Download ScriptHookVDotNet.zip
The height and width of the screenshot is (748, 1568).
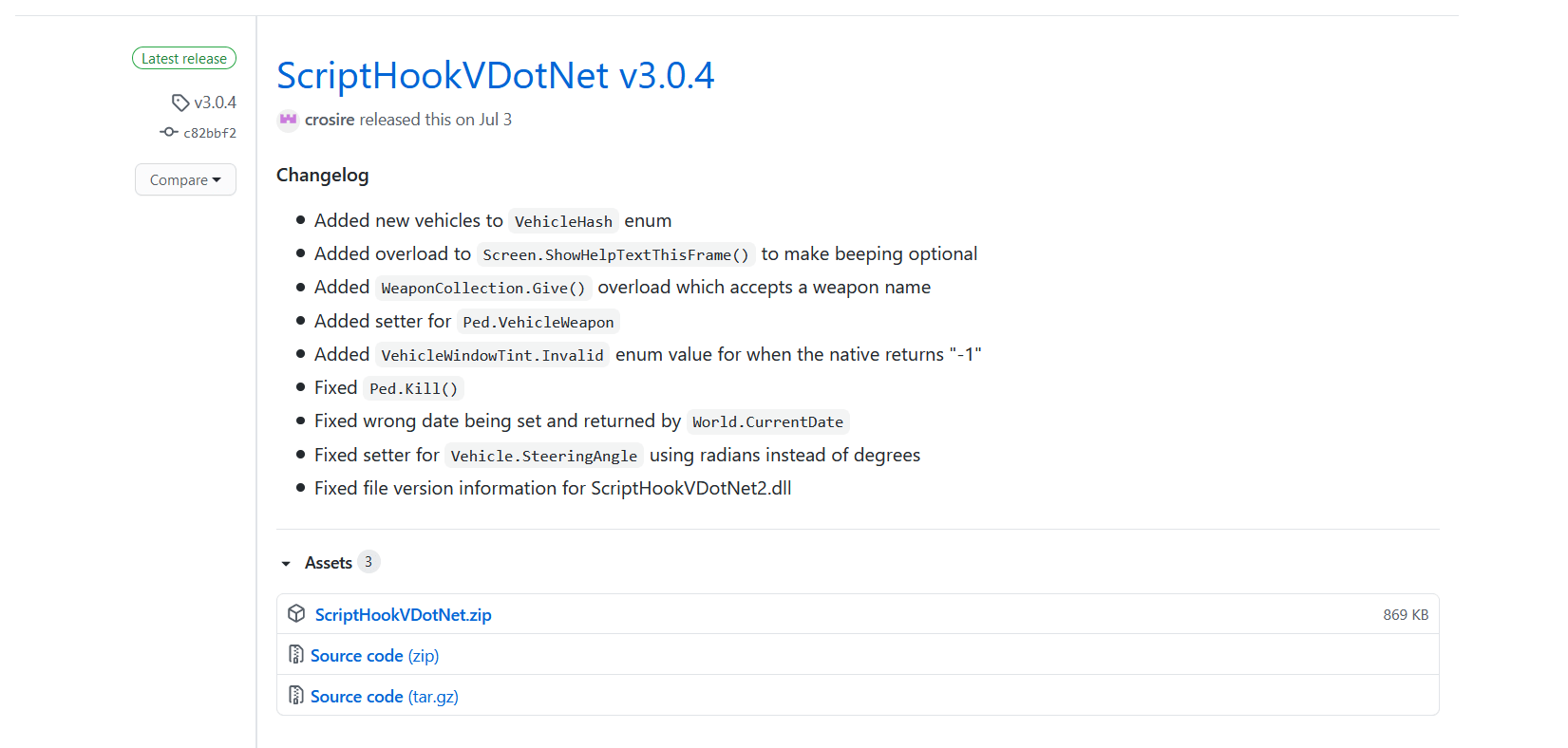point(403,615)
